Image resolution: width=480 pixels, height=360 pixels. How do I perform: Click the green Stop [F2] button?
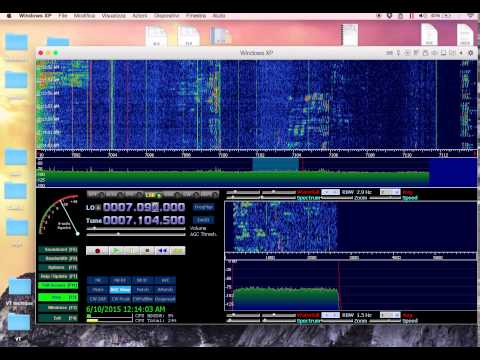tap(58, 297)
